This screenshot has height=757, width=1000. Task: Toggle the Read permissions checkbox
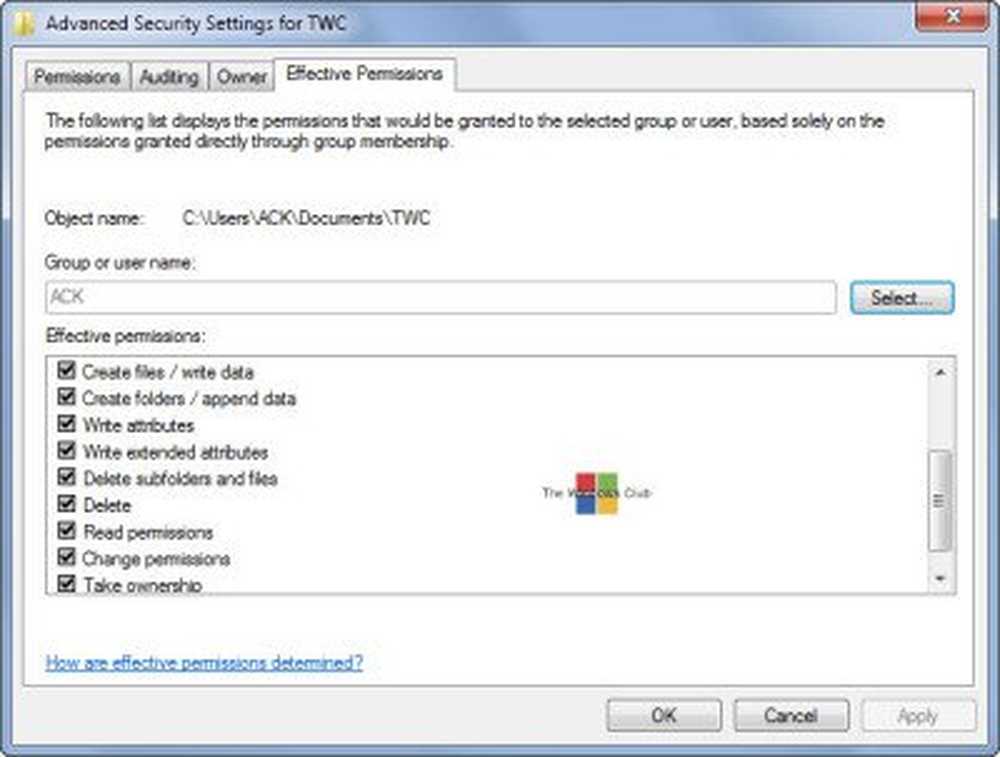(67, 531)
